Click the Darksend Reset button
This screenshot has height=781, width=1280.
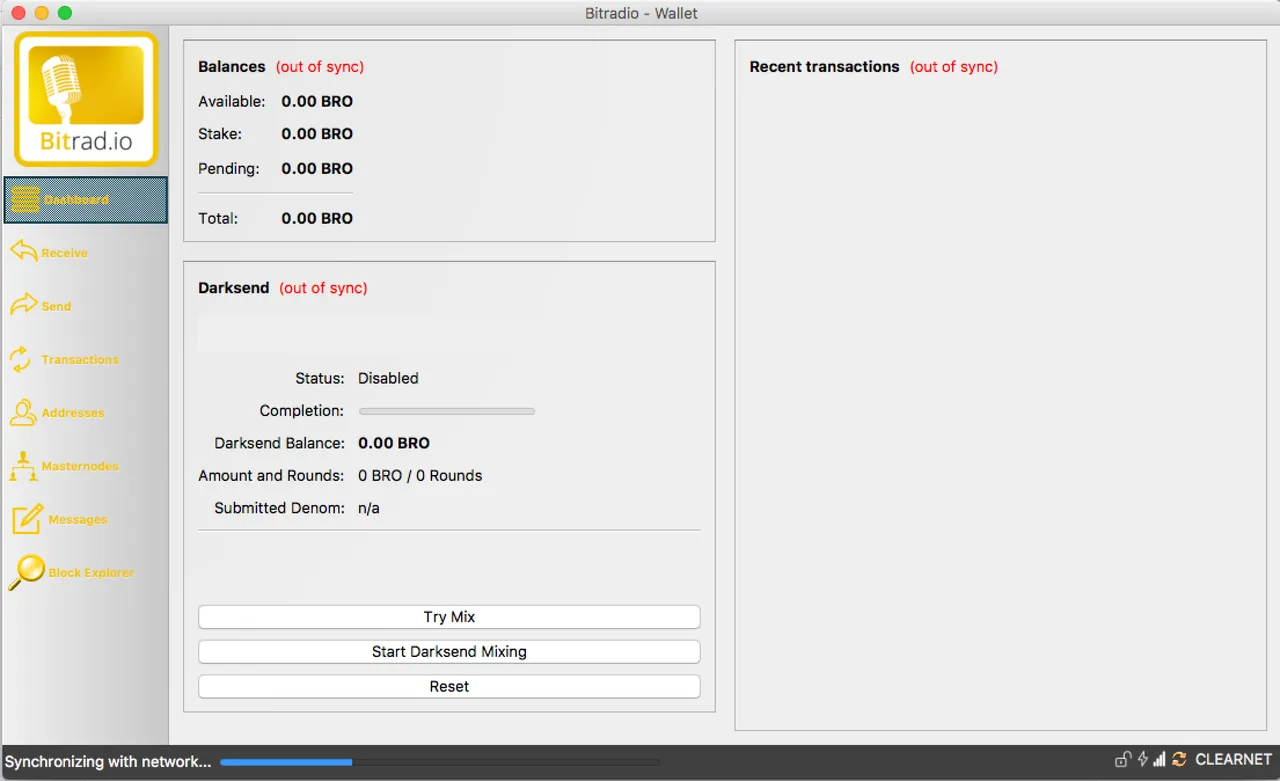coord(449,687)
